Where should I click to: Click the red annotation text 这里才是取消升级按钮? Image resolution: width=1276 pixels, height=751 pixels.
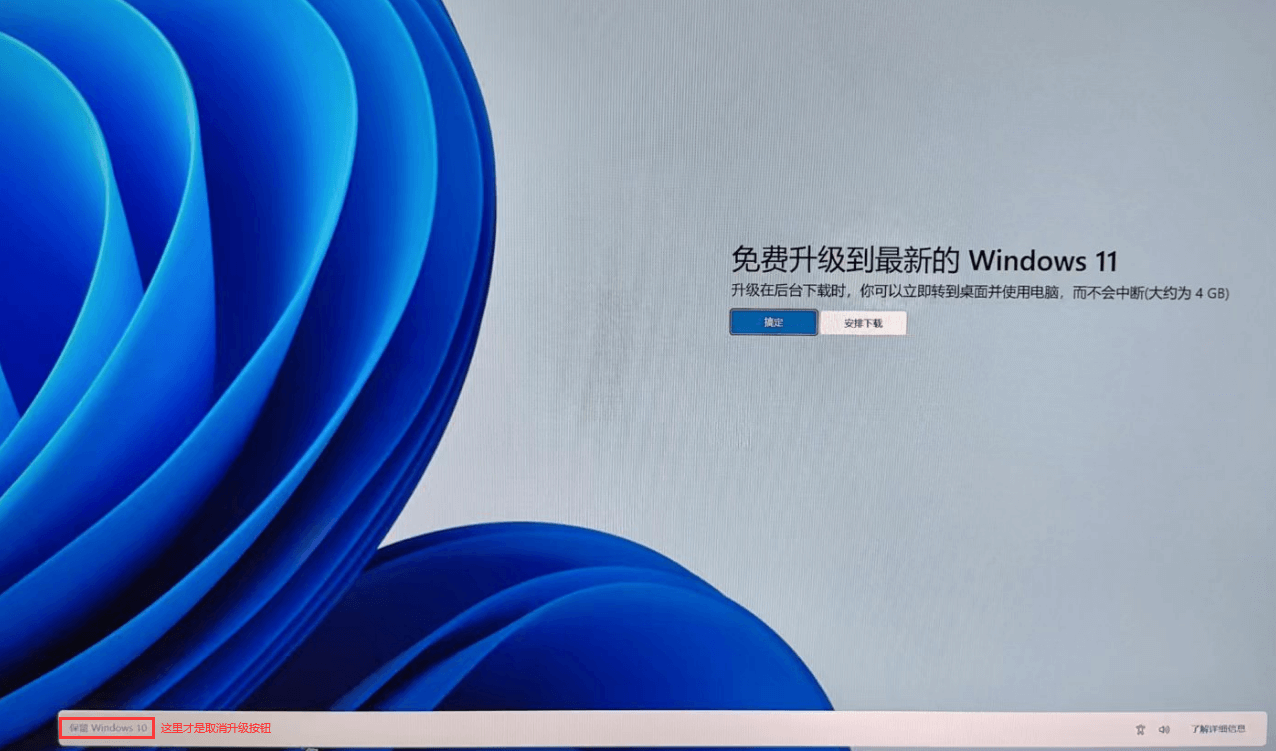coord(216,728)
